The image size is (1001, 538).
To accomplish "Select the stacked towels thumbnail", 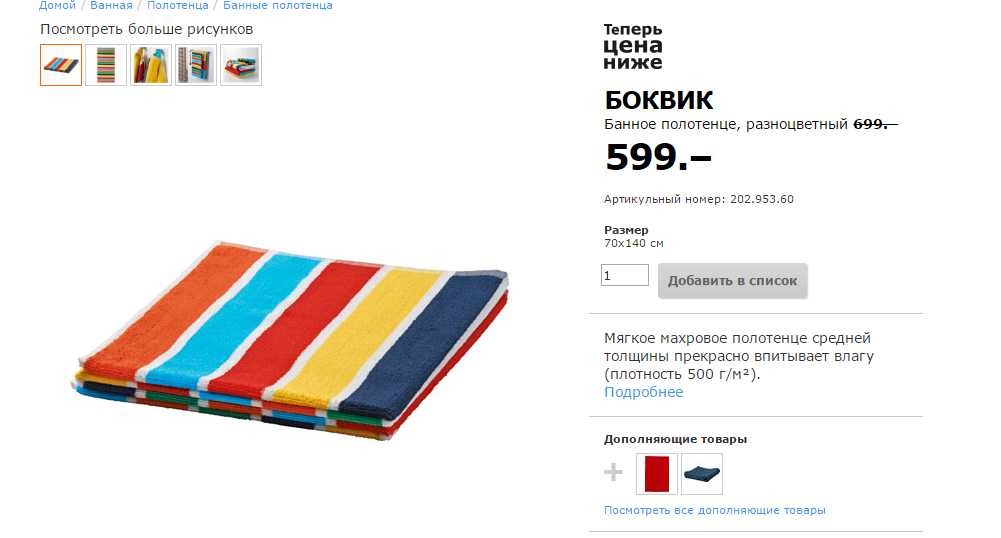I will [241, 64].
